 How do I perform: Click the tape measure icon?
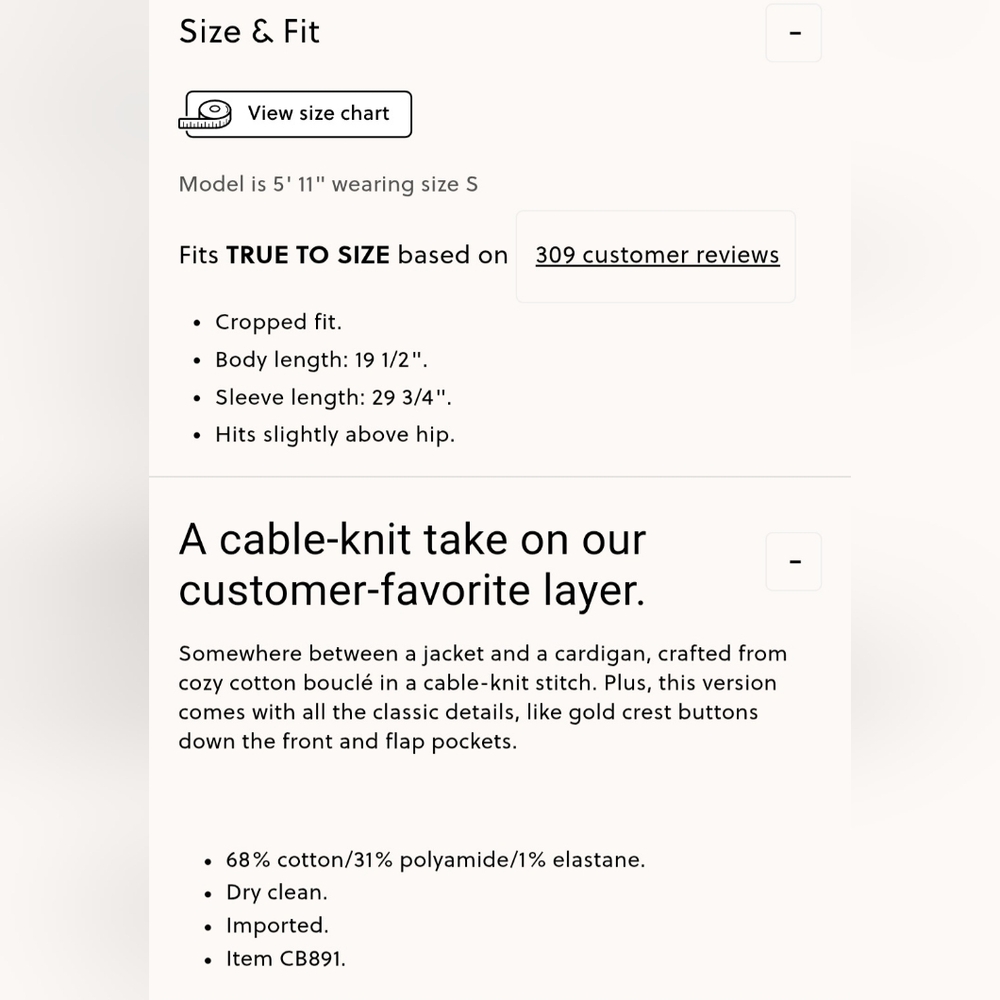[206, 114]
